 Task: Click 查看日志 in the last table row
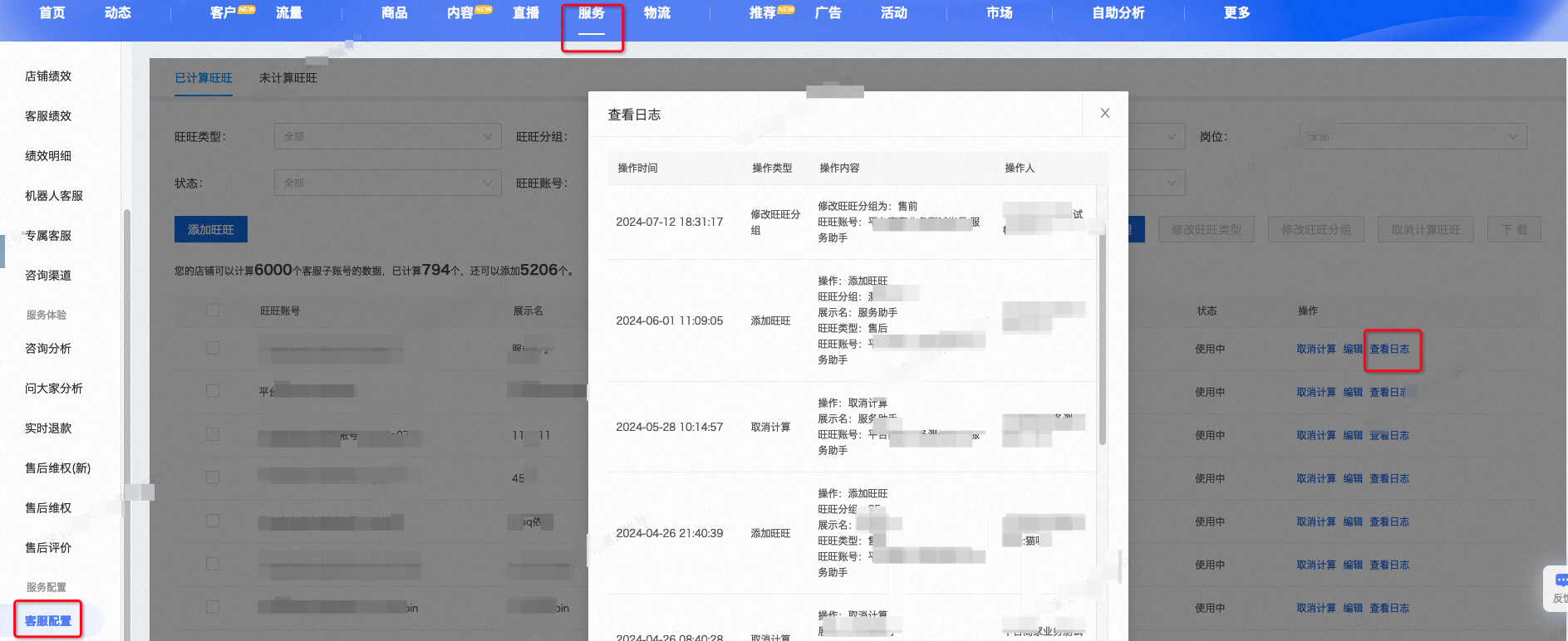pyautogui.click(x=1389, y=609)
